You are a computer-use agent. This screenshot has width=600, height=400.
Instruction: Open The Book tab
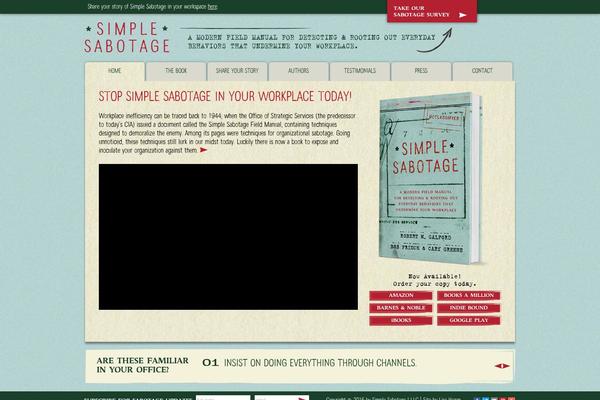(x=176, y=71)
